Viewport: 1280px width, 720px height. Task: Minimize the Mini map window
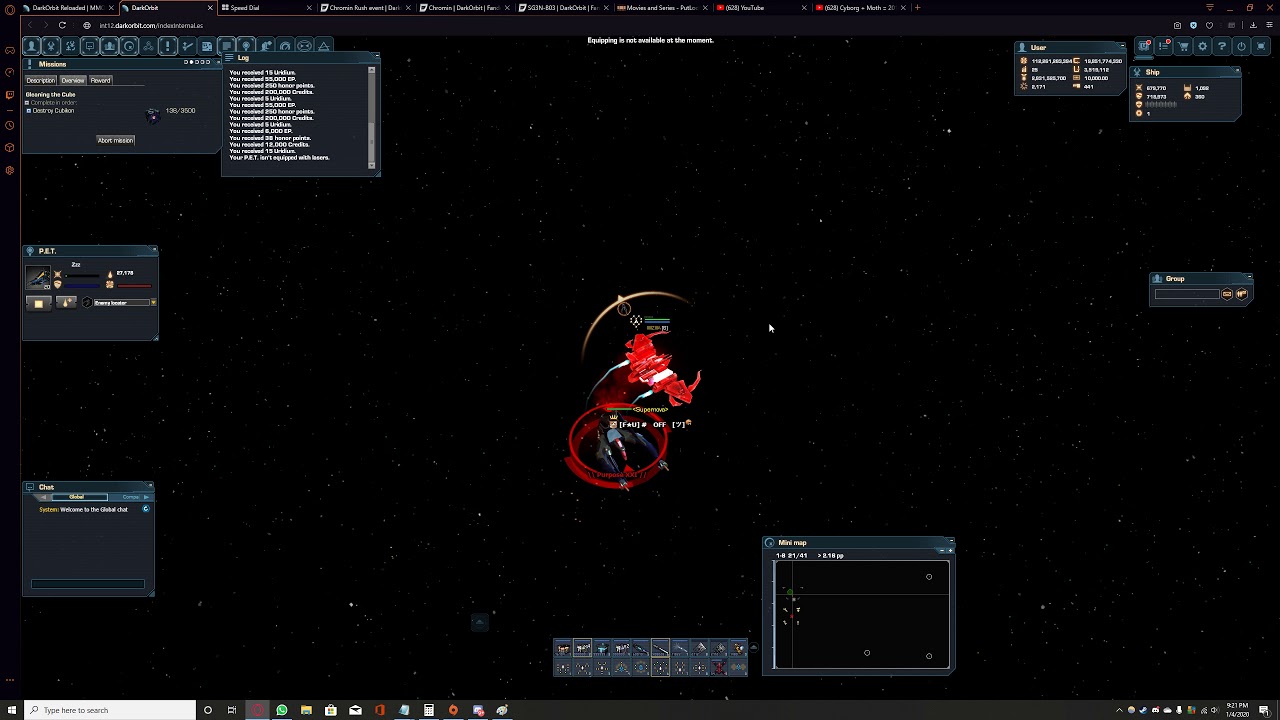pos(952,541)
